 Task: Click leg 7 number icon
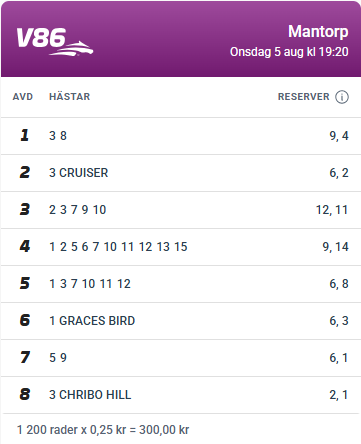[25, 358]
